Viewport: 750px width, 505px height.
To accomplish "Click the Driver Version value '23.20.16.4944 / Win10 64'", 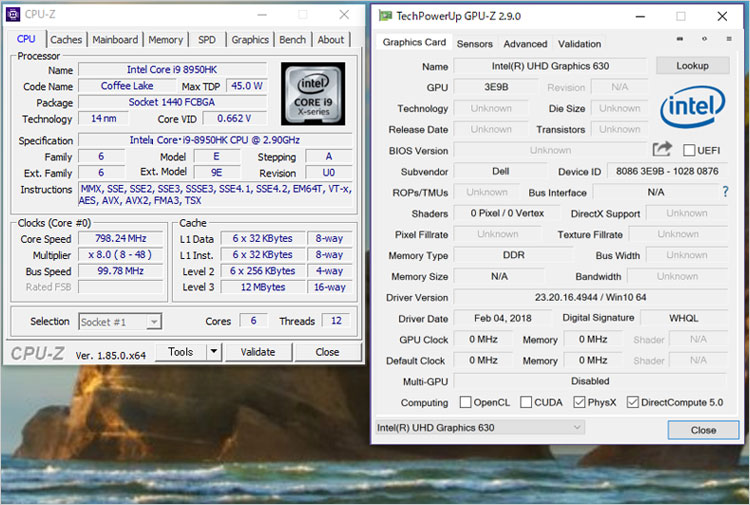I will (x=590, y=297).
